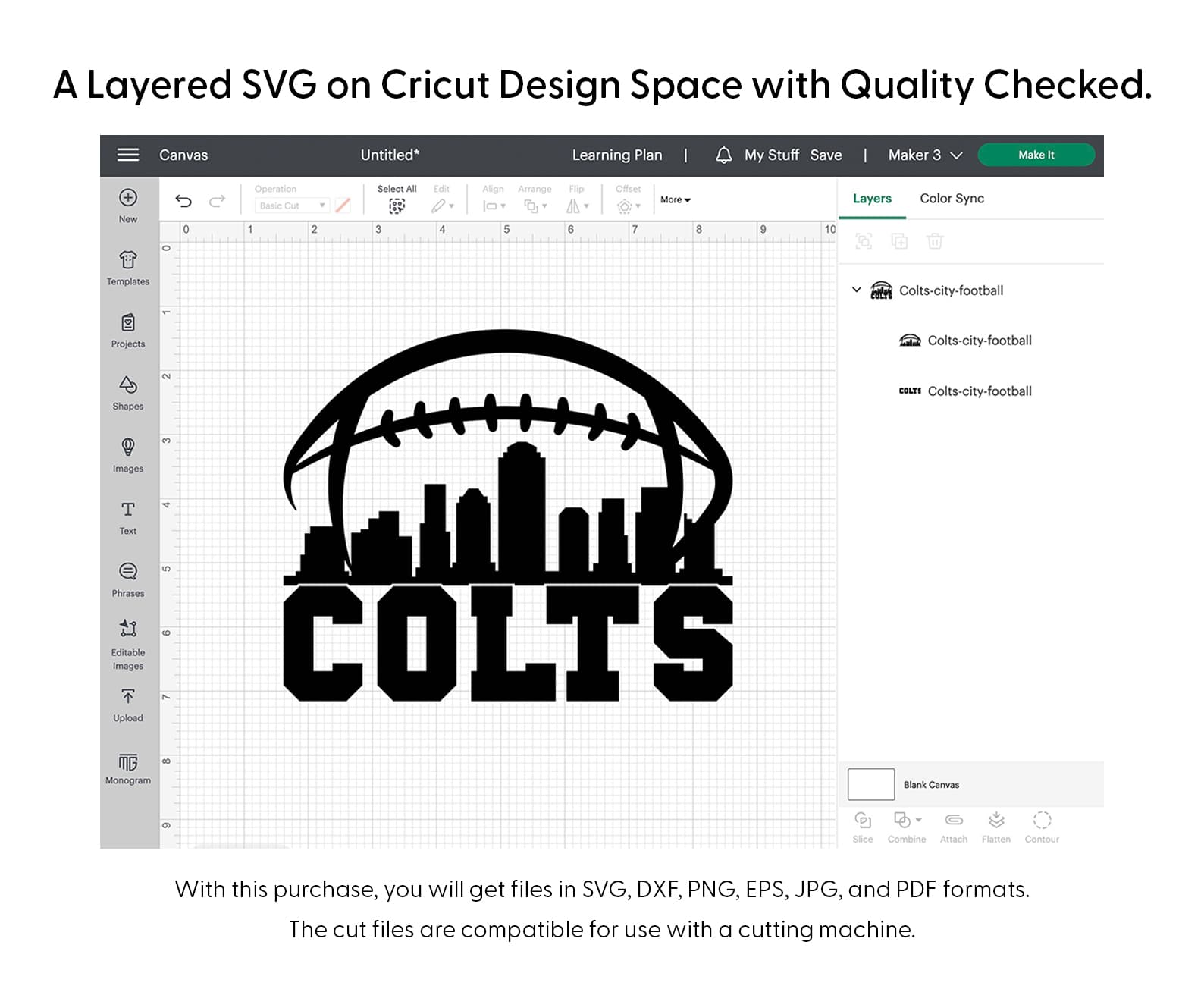Open the Templates panel
Screen dimensions: 1204x992
[127, 268]
